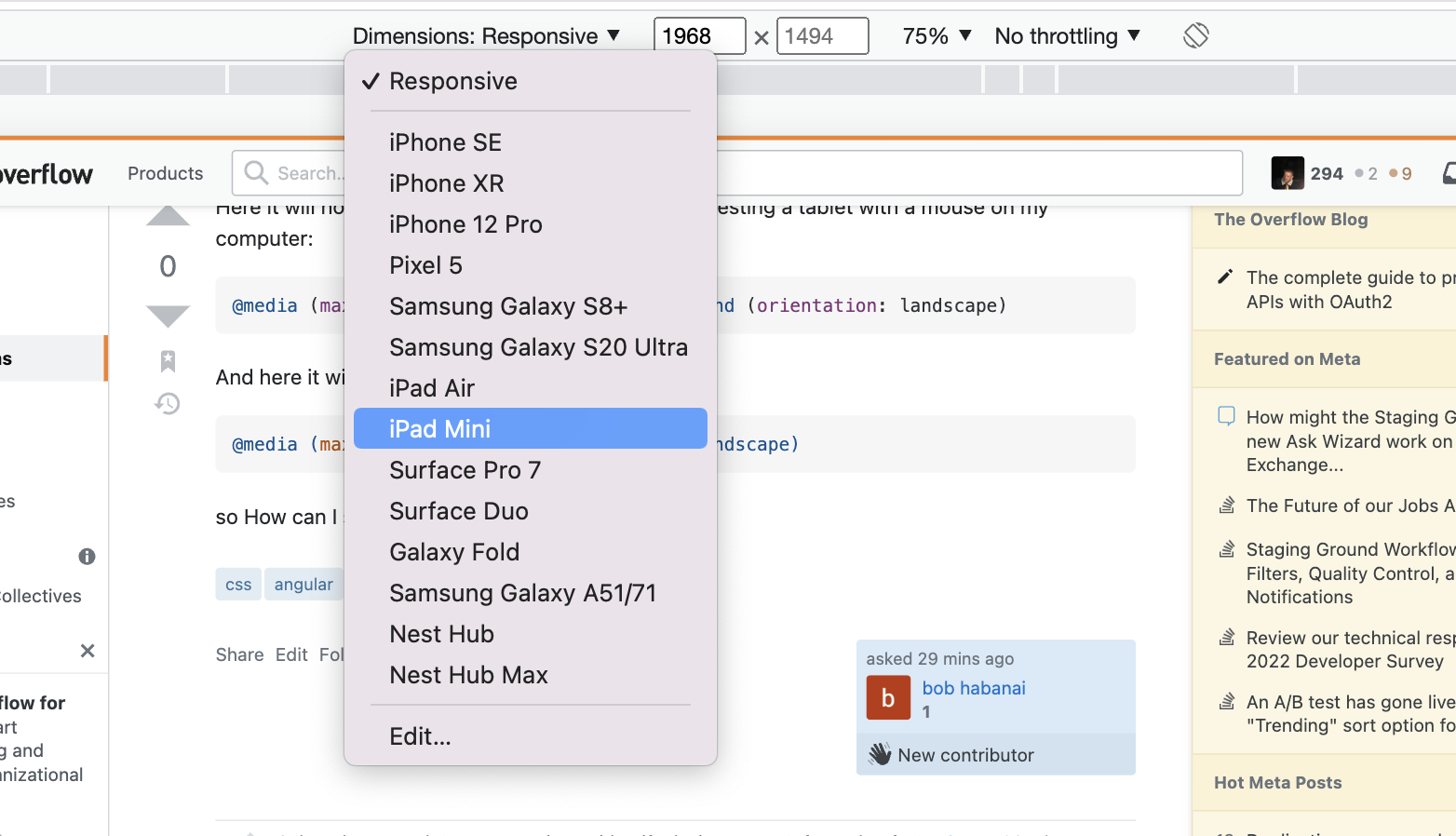Select the highlighted iPad Mini device
Viewport: 1456px width, 836px height.
tap(531, 428)
